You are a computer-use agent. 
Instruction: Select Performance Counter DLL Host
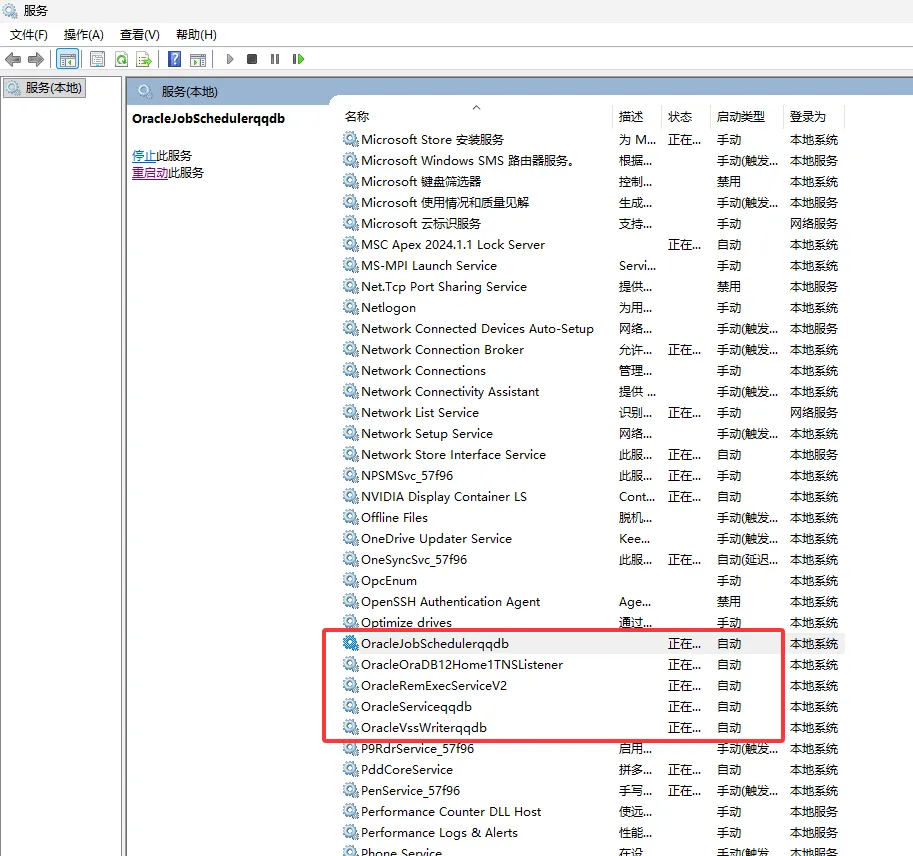tap(591, 812)
